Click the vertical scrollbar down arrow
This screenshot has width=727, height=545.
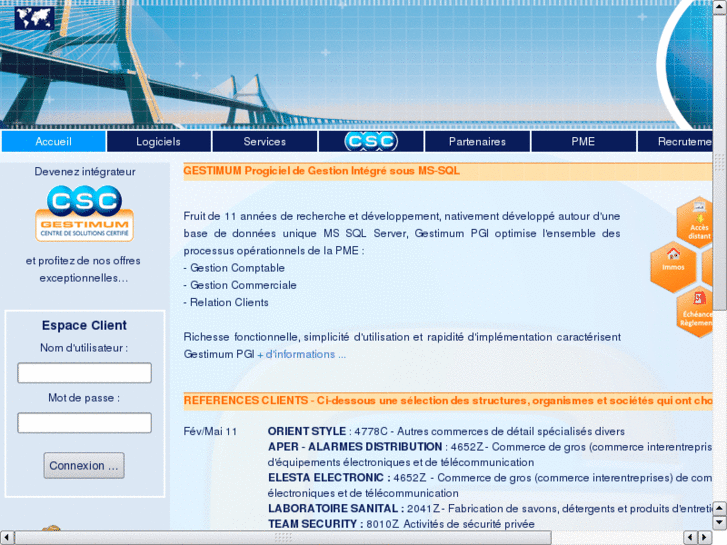coord(720,523)
